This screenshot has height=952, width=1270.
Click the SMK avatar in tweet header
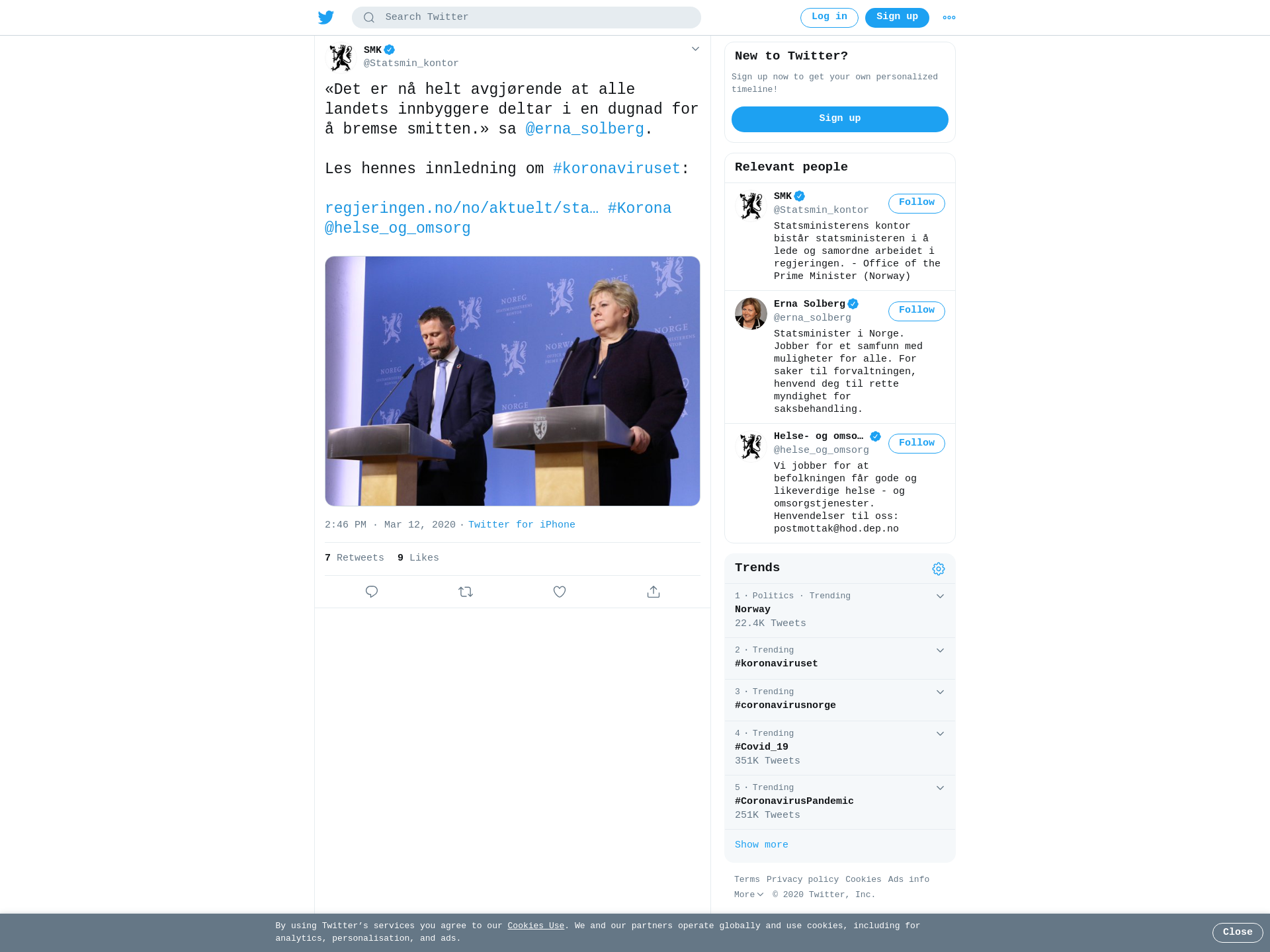click(341, 58)
